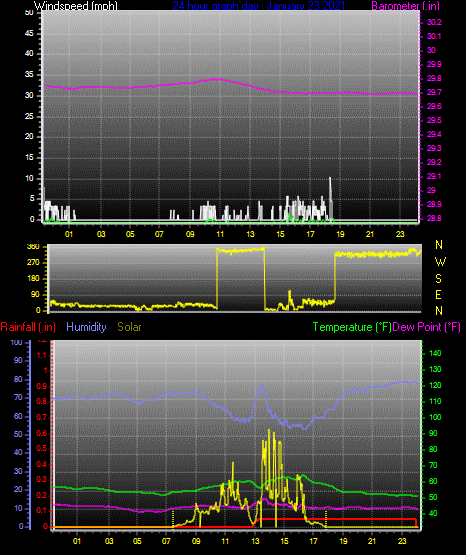
Task: Click the '25' windspeed axis value
Action: tap(29, 116)
